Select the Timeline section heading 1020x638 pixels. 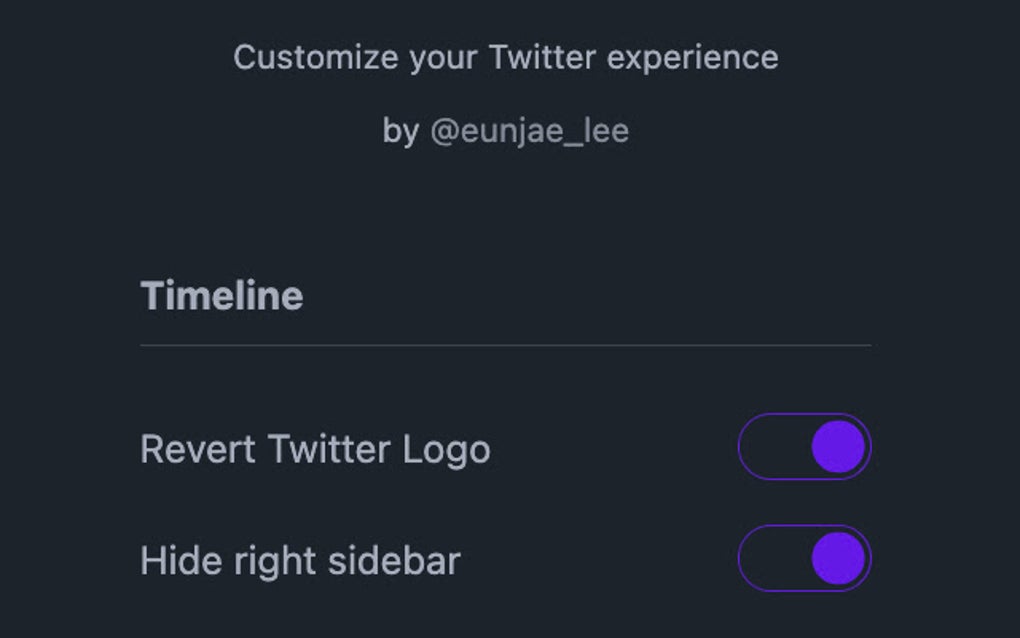(x=223, y=295)
